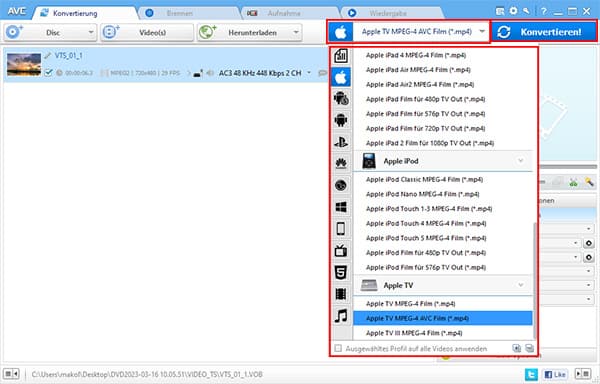The image size is (600, 384).
Task: Select Apple TV MPEG-4 AVC Film entry in list
Action: click(442, 318)
